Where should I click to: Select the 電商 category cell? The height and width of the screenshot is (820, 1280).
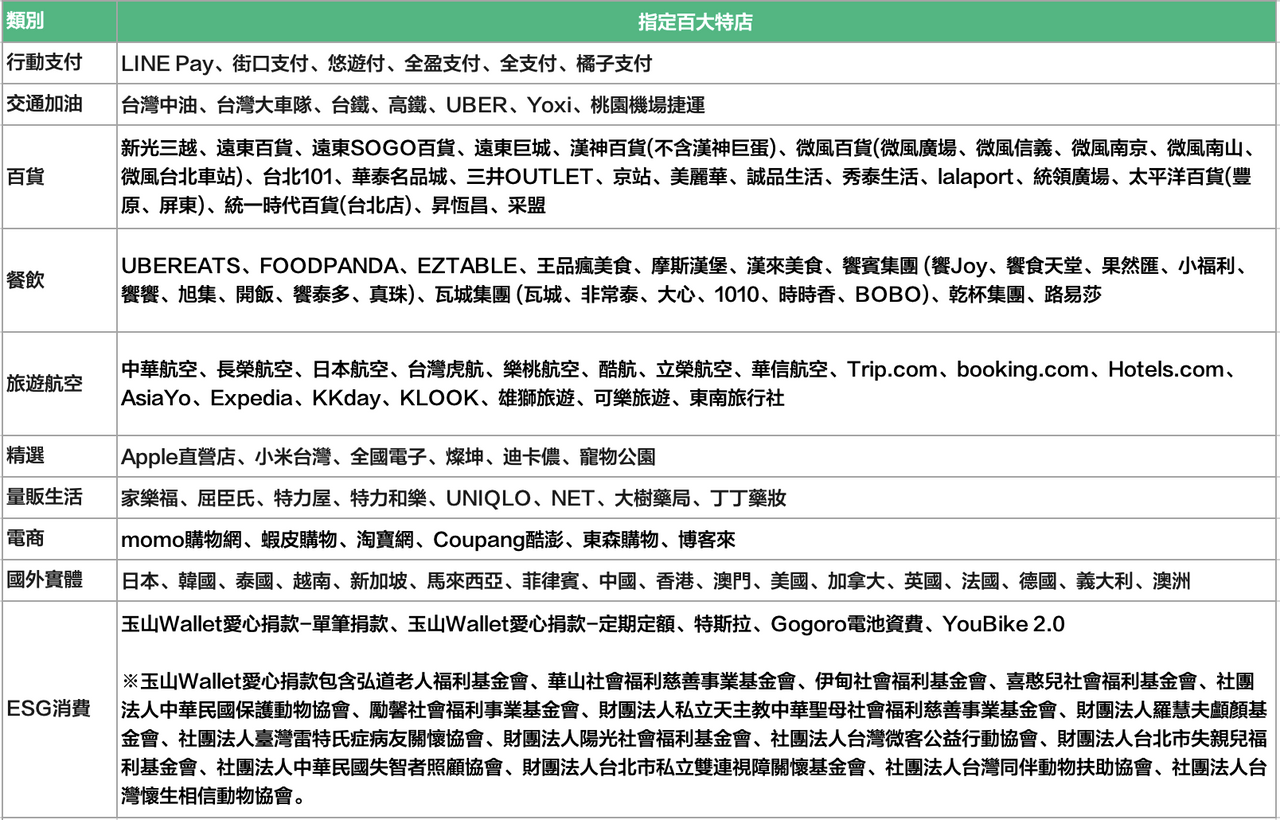point(58,539)
